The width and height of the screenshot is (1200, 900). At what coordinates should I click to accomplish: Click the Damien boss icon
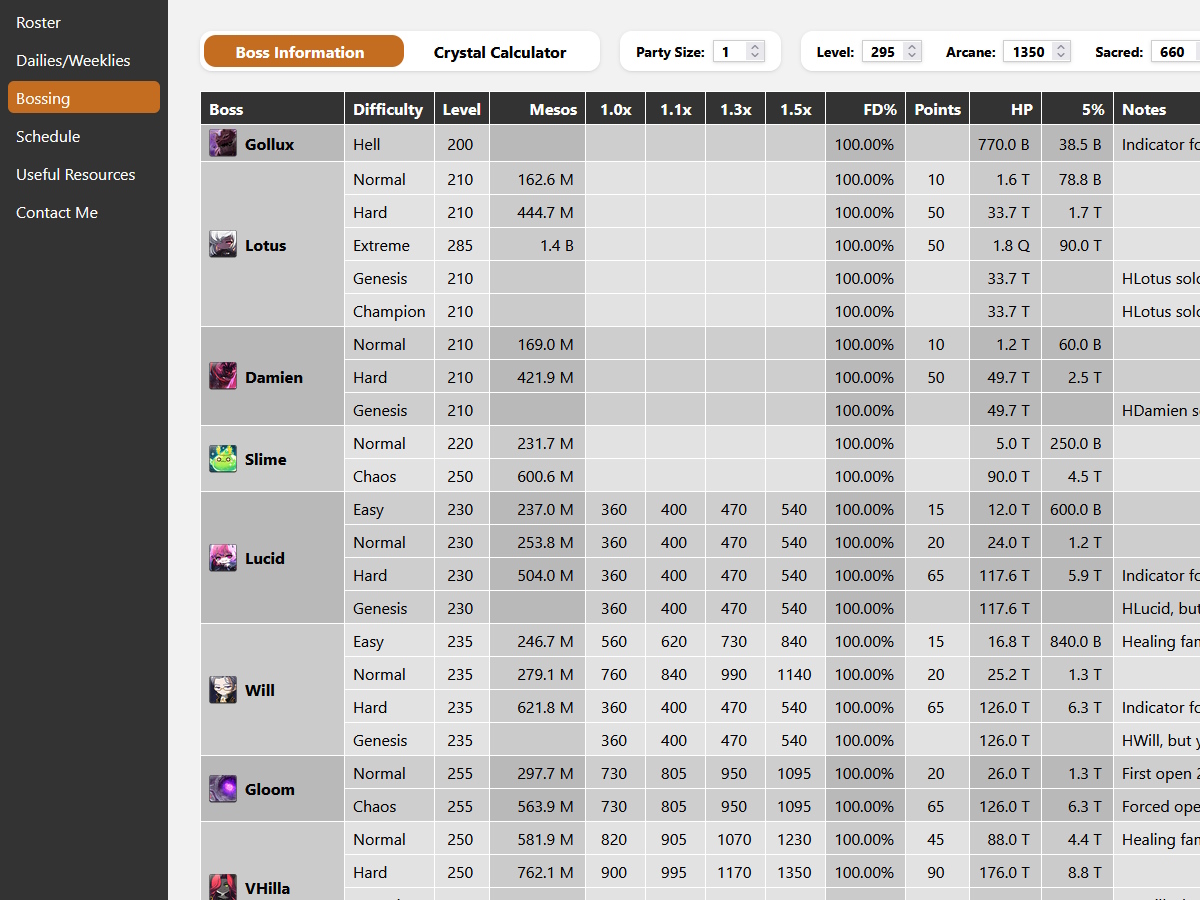tap(223, 377)
